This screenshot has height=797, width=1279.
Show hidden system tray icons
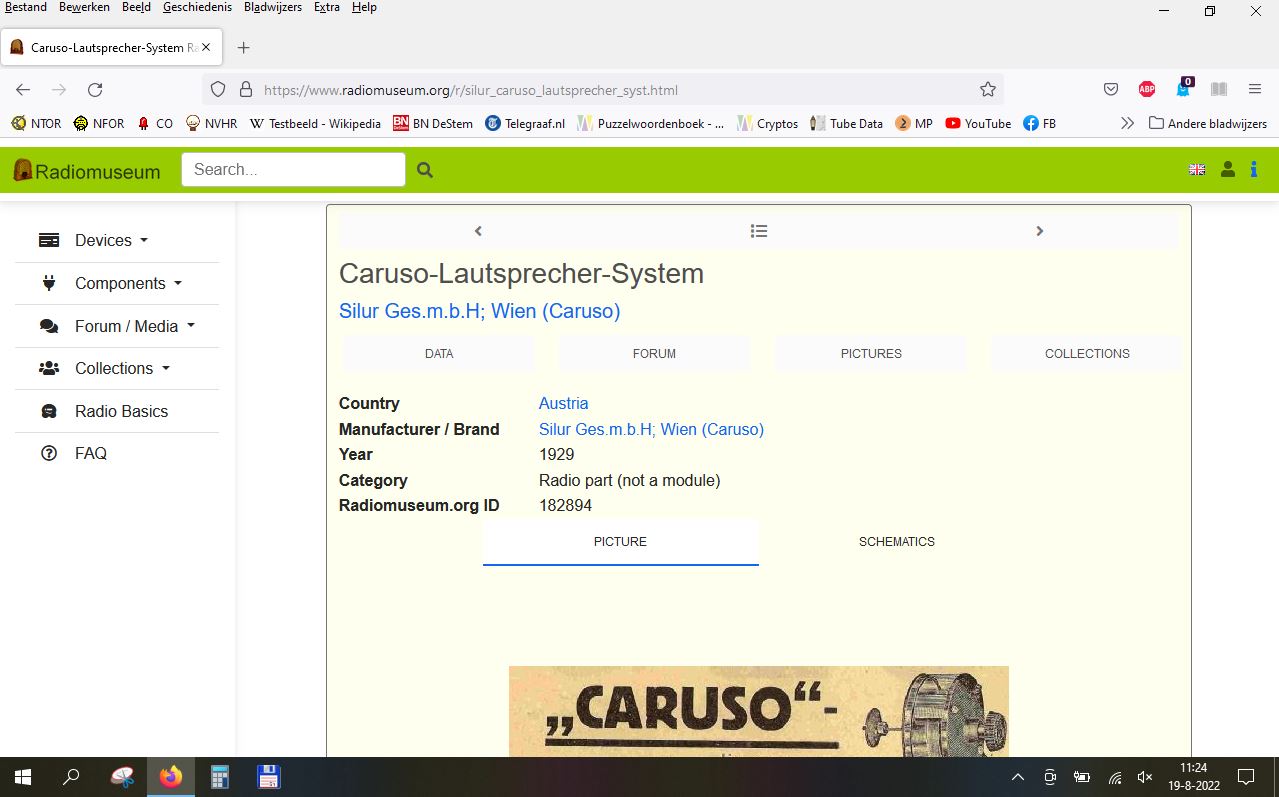pos(1018,777)
